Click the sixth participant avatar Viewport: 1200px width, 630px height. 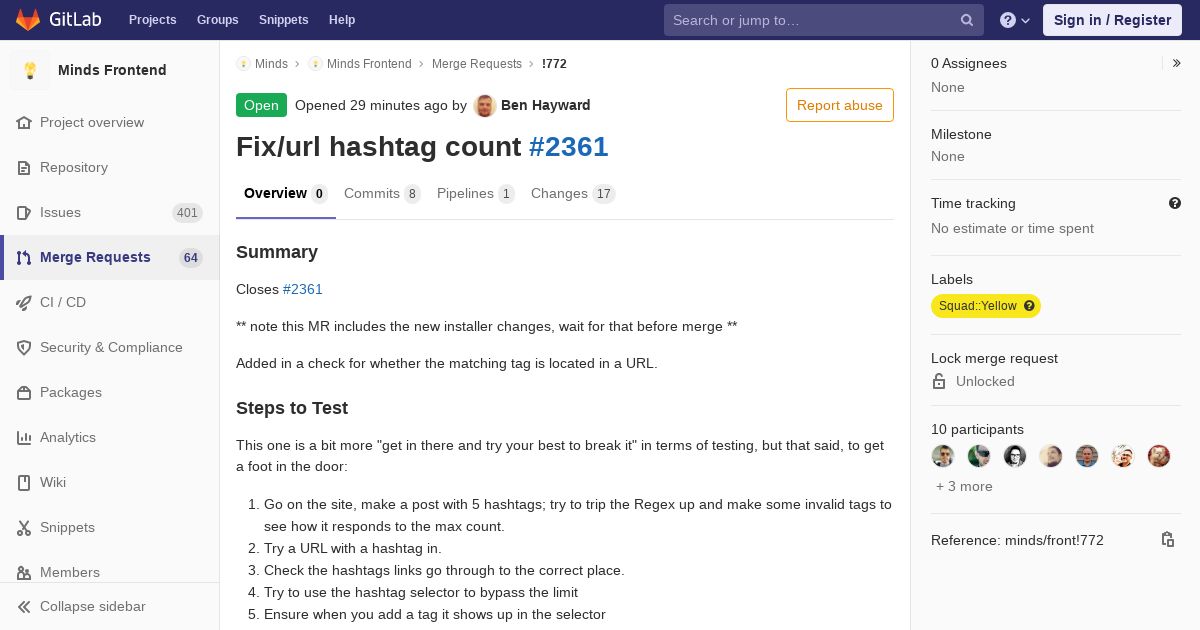[1123, 456]
